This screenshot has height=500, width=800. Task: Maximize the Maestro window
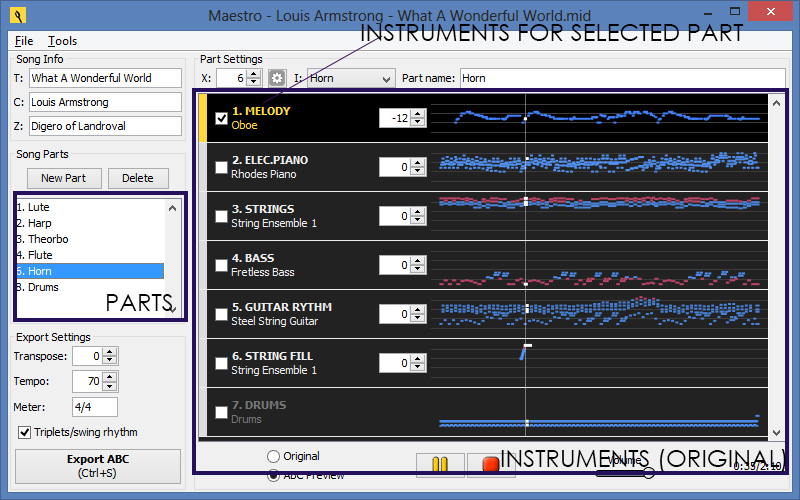[x=735, y=11]
